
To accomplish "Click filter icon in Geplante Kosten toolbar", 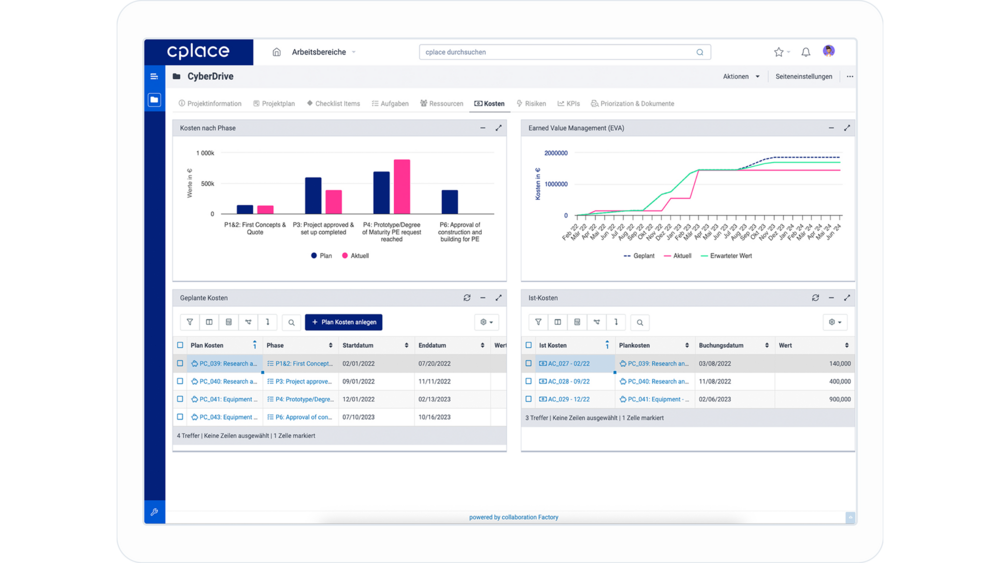I will tap(190, 322).
